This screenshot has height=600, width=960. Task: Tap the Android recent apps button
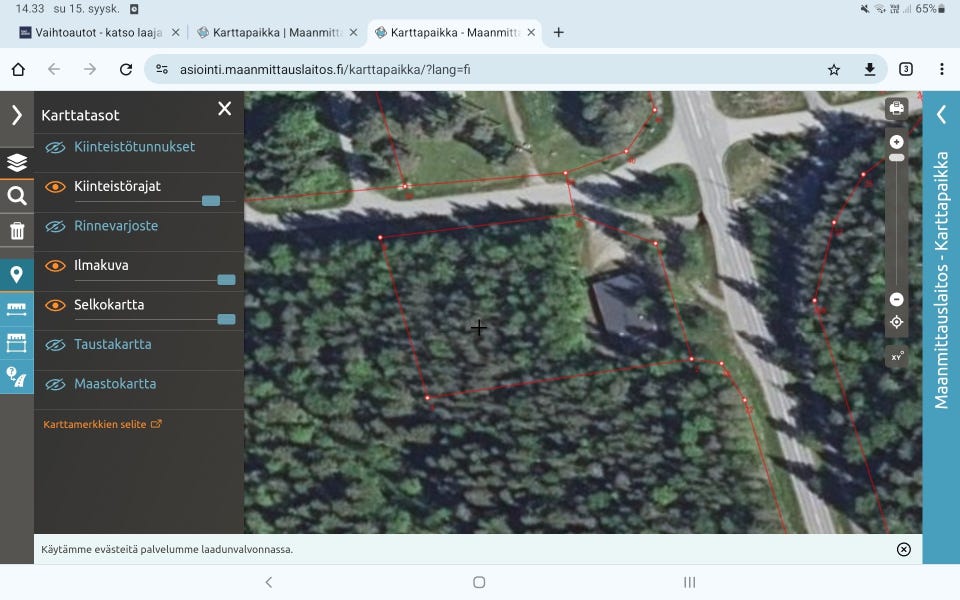coord(689,582)
